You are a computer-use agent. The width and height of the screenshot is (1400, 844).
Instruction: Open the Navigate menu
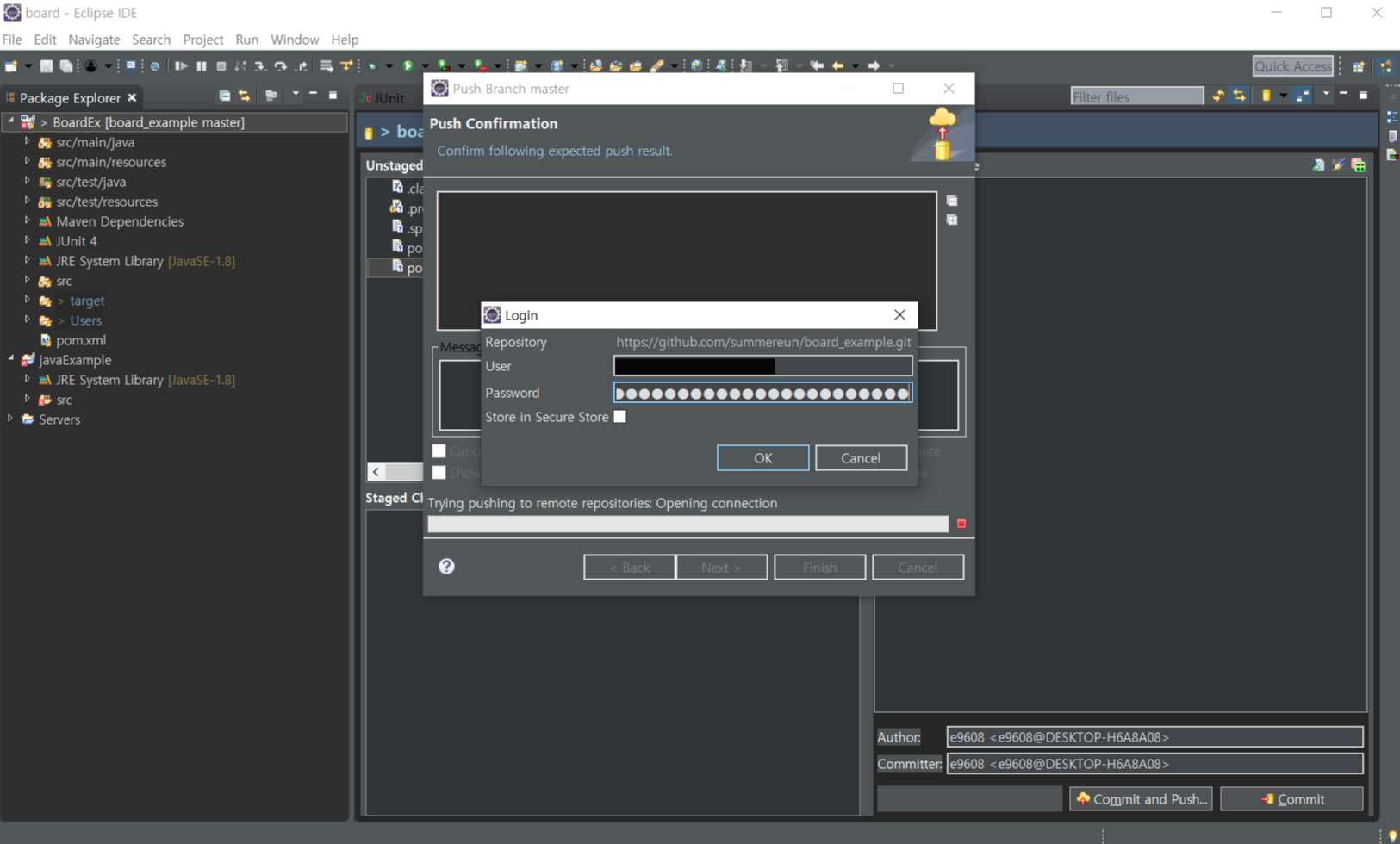94,40
